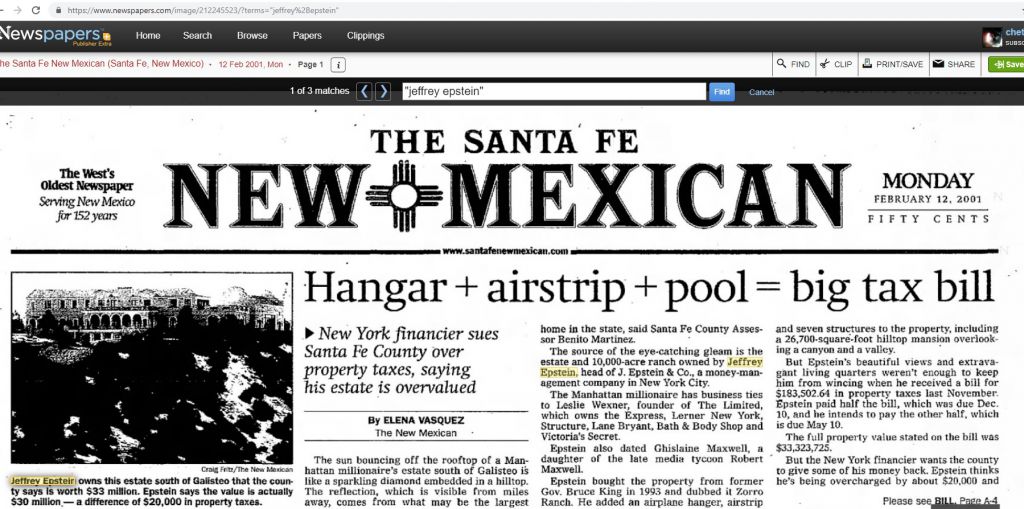
Task: Open Print/Save option
Action: point(892,64)
